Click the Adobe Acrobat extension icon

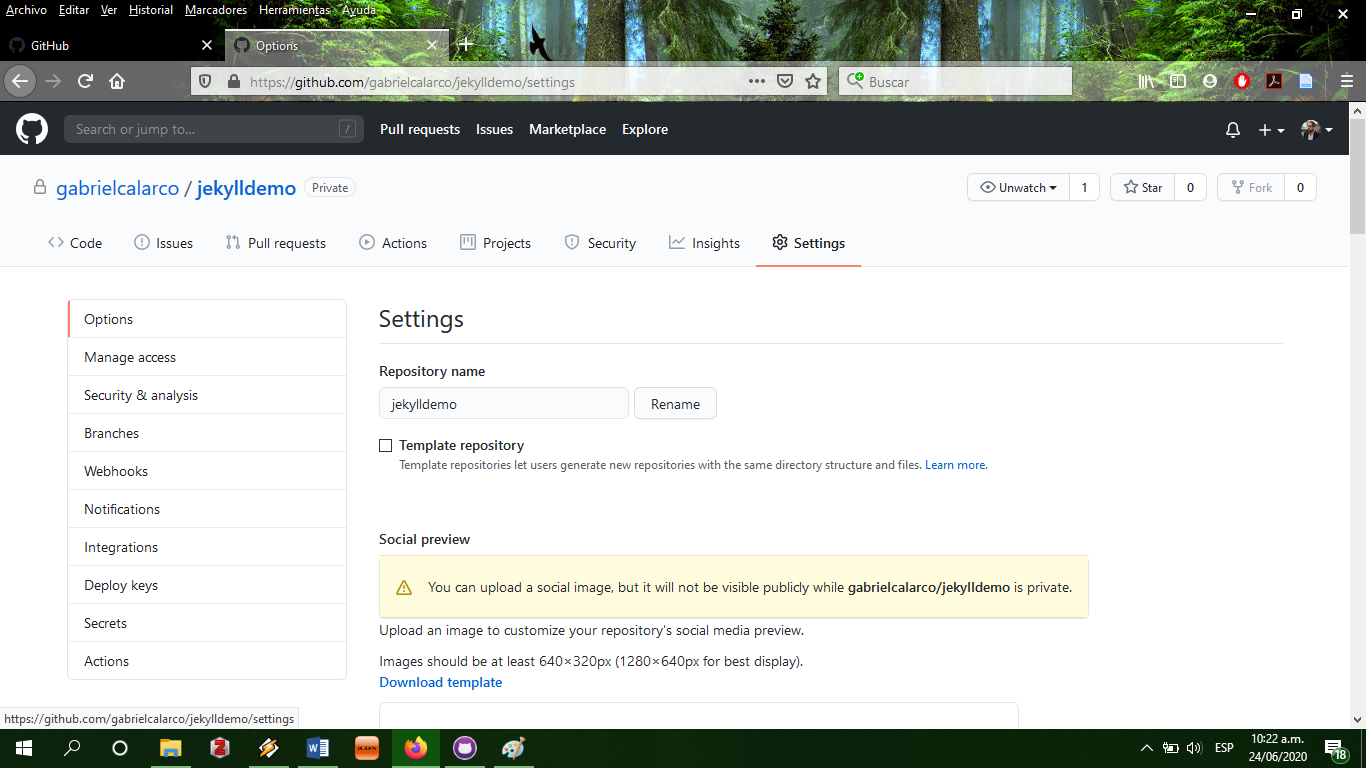(x=1274, y=81)
